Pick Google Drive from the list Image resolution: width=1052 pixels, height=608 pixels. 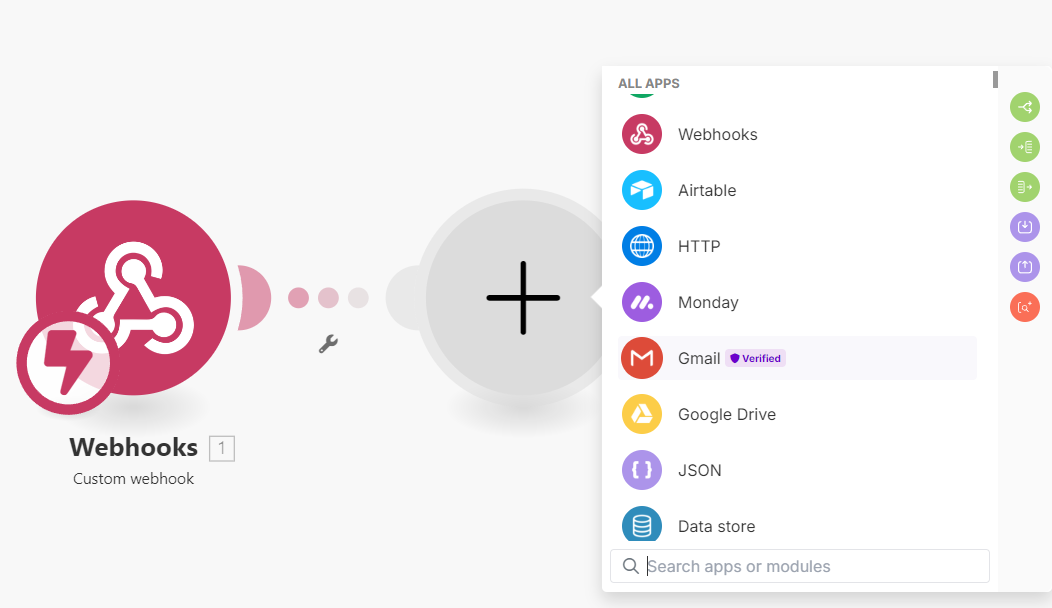[797, 415]
